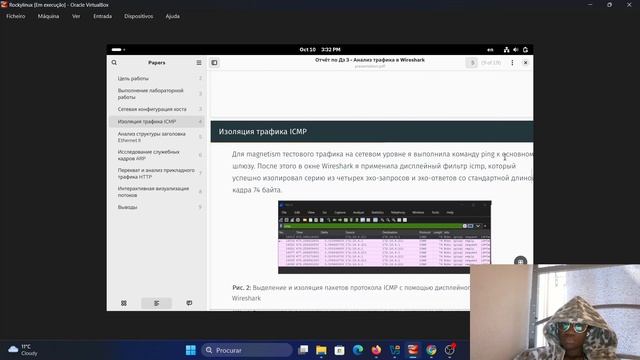Click the power icon in GNOME bar
This screenshot has width=640, height=360.
point(525,50)
